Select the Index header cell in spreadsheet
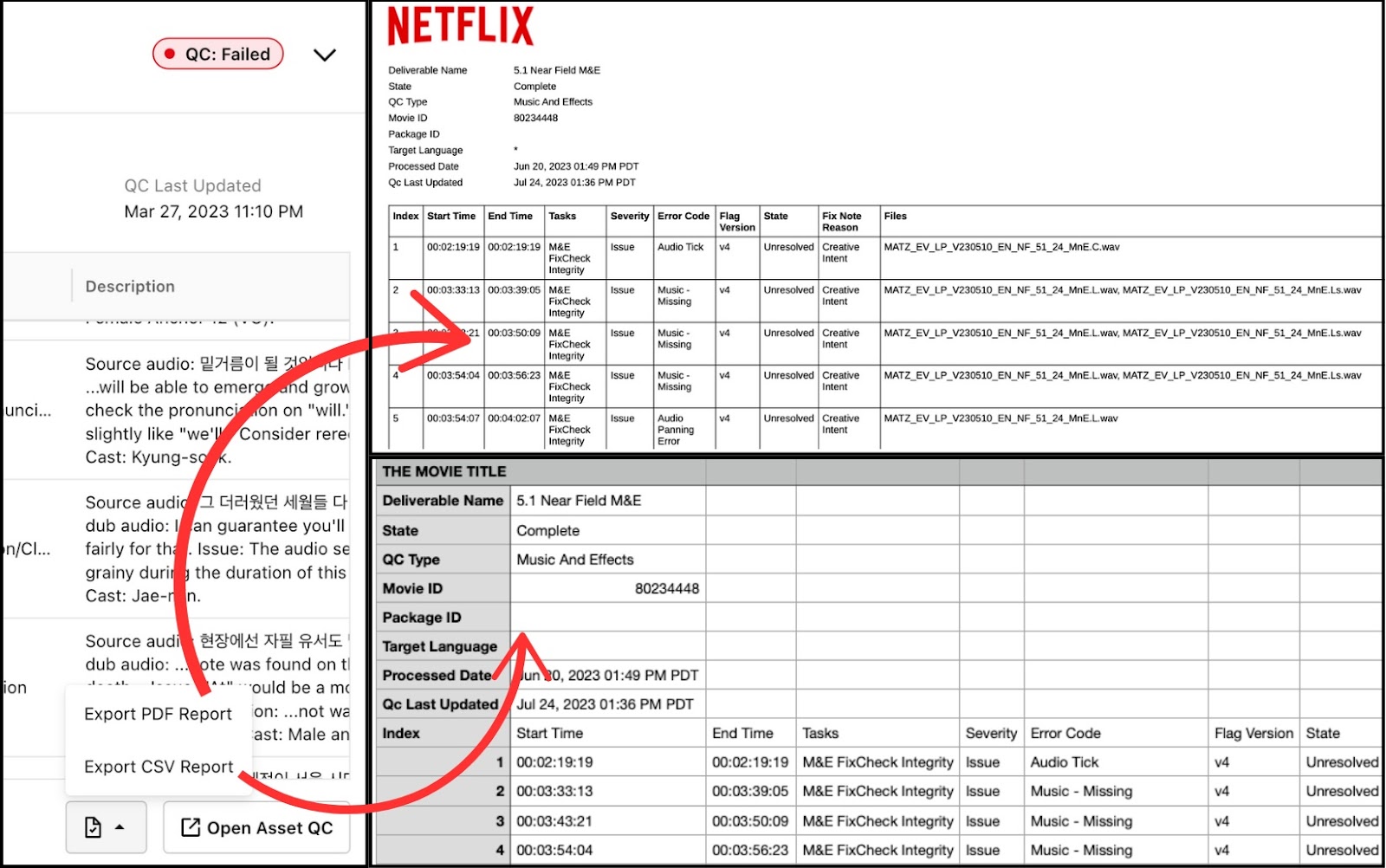 point(443,733)
